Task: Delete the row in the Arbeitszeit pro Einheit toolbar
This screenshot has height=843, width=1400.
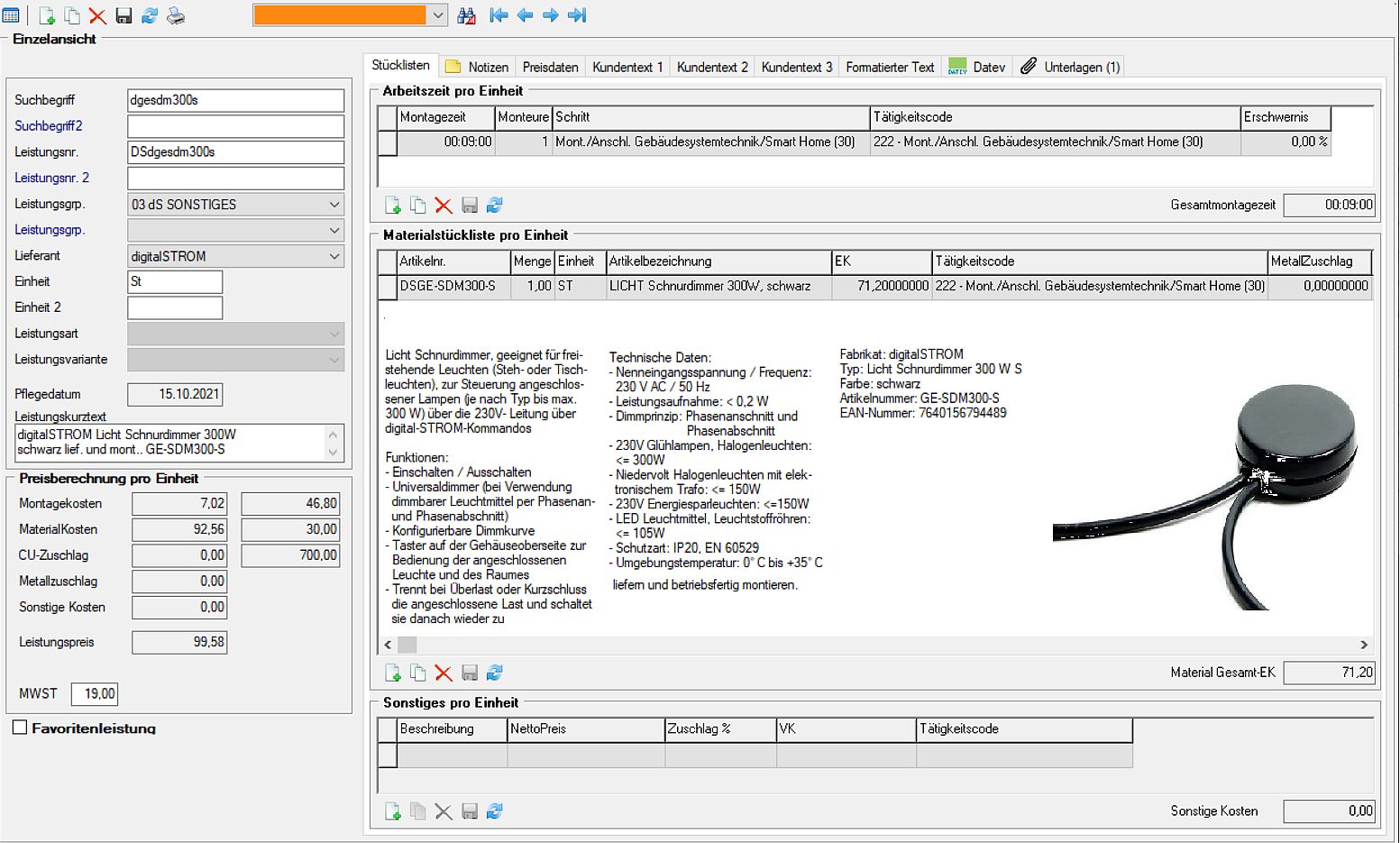Action: tap(444, 206)
